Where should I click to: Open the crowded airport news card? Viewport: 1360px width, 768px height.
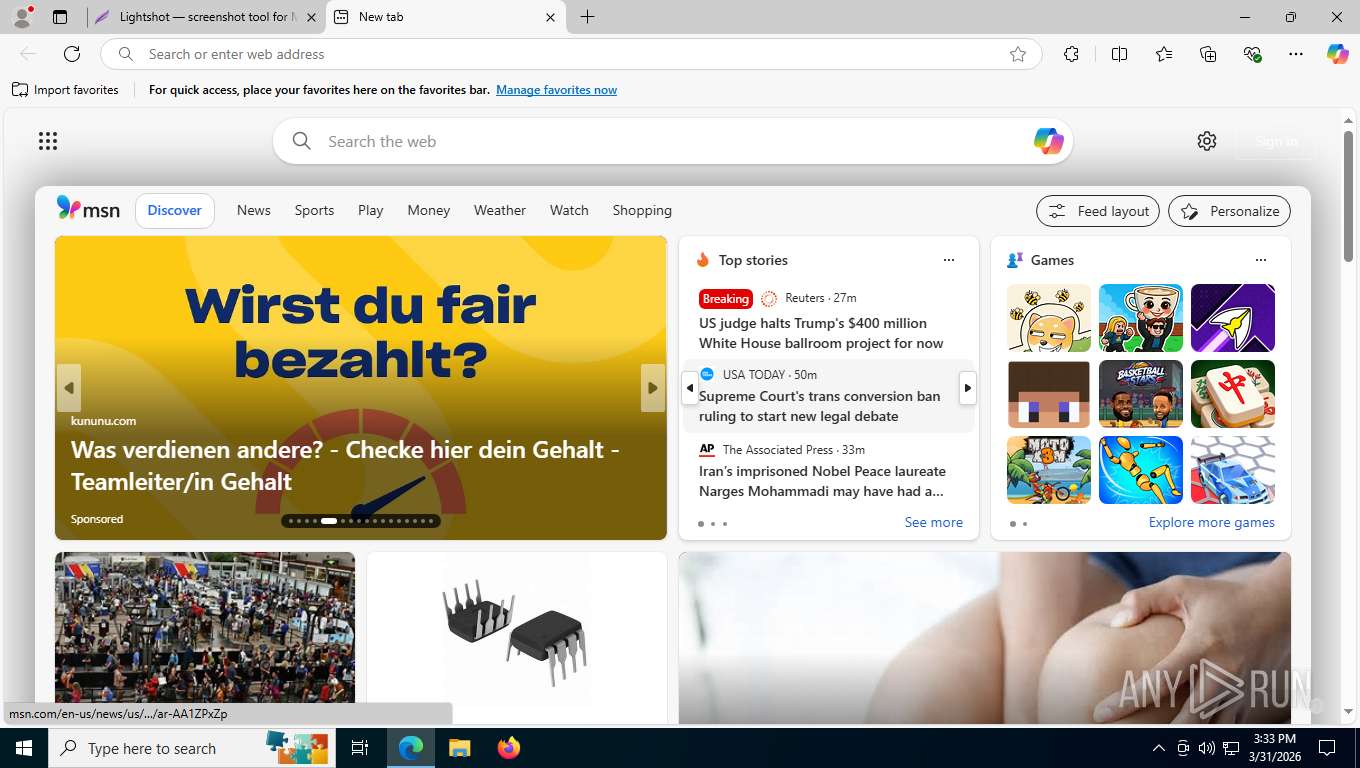(x=205, y=637)
